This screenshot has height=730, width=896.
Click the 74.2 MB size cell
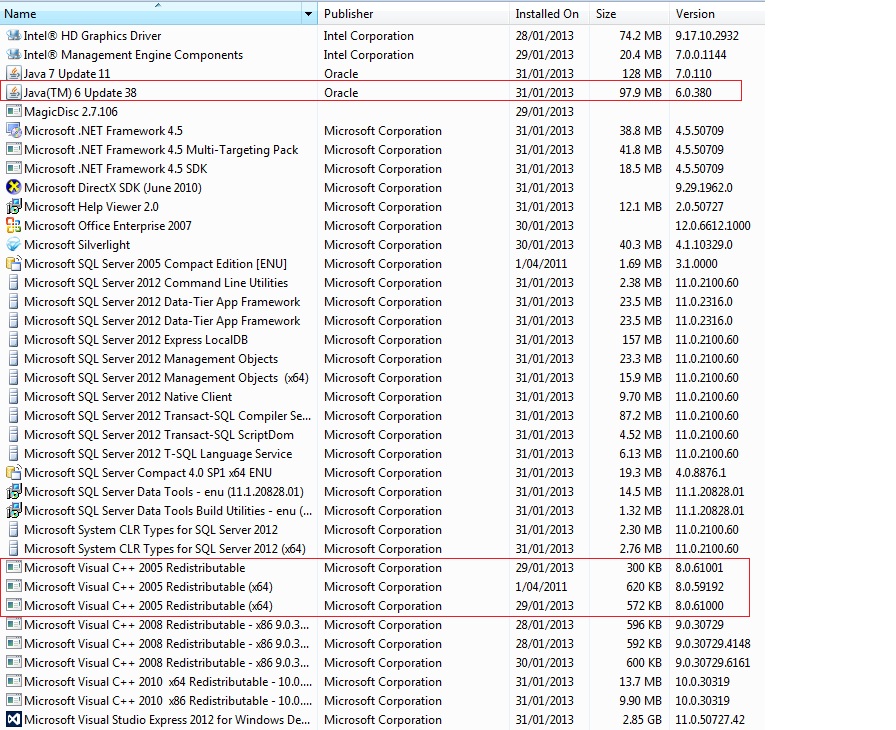(641, 36)
